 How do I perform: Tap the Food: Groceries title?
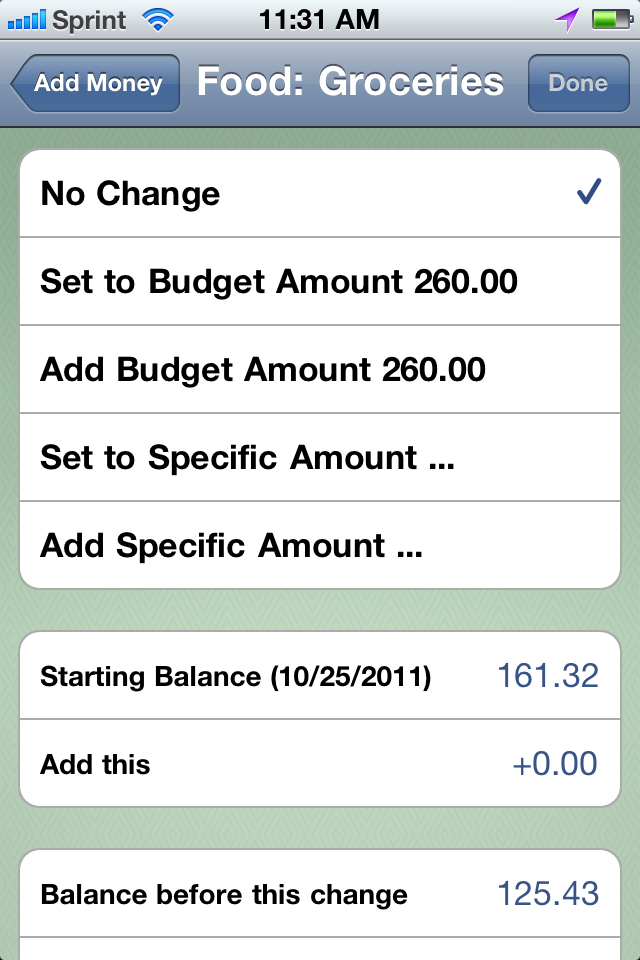click(350, 82)
